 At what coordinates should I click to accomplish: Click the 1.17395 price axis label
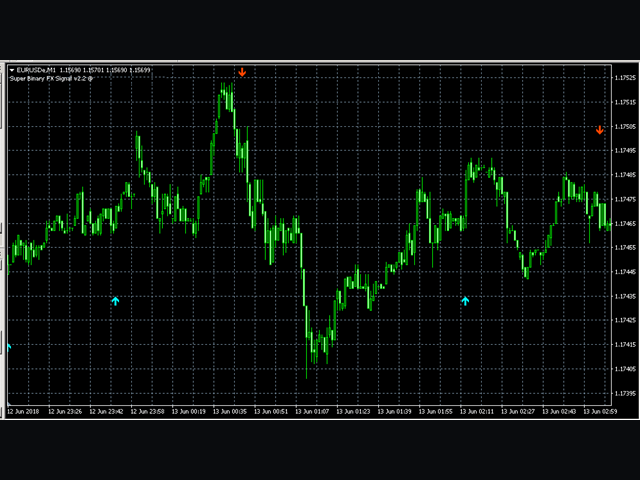[x=625, y=393]
